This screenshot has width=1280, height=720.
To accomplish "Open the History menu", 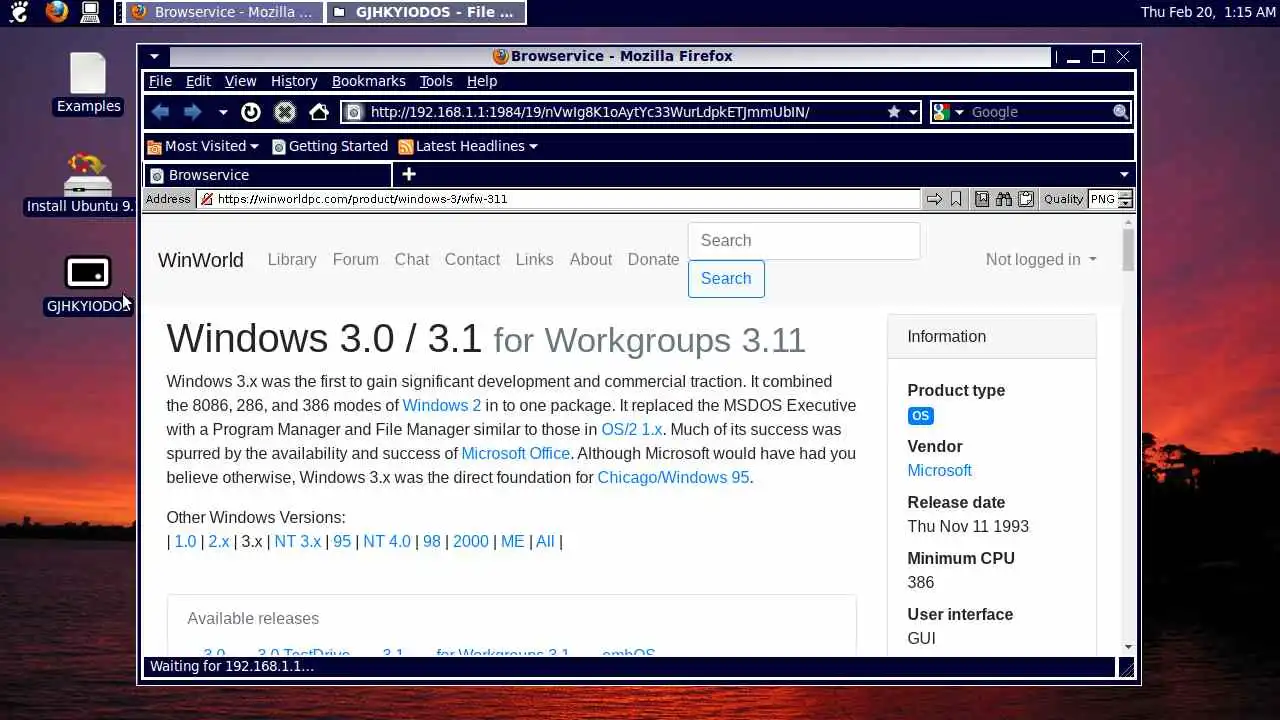I will click(x=294, y=81).
